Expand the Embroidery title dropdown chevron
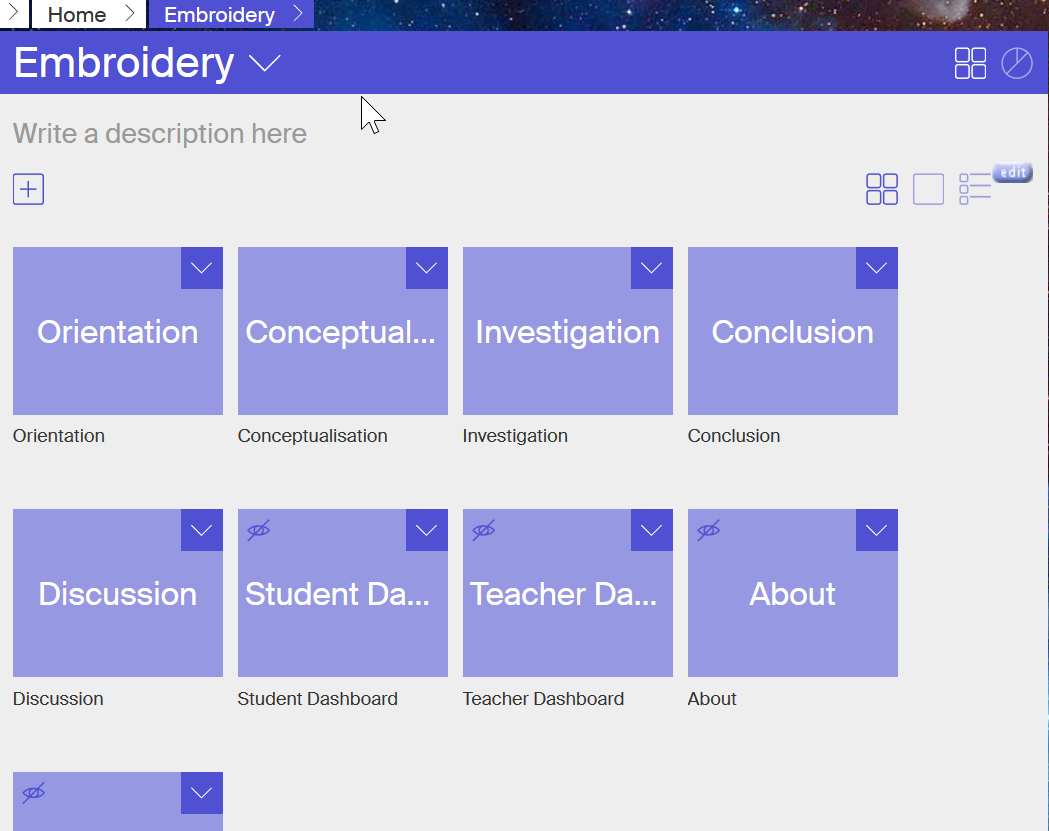 pos(265,64)
